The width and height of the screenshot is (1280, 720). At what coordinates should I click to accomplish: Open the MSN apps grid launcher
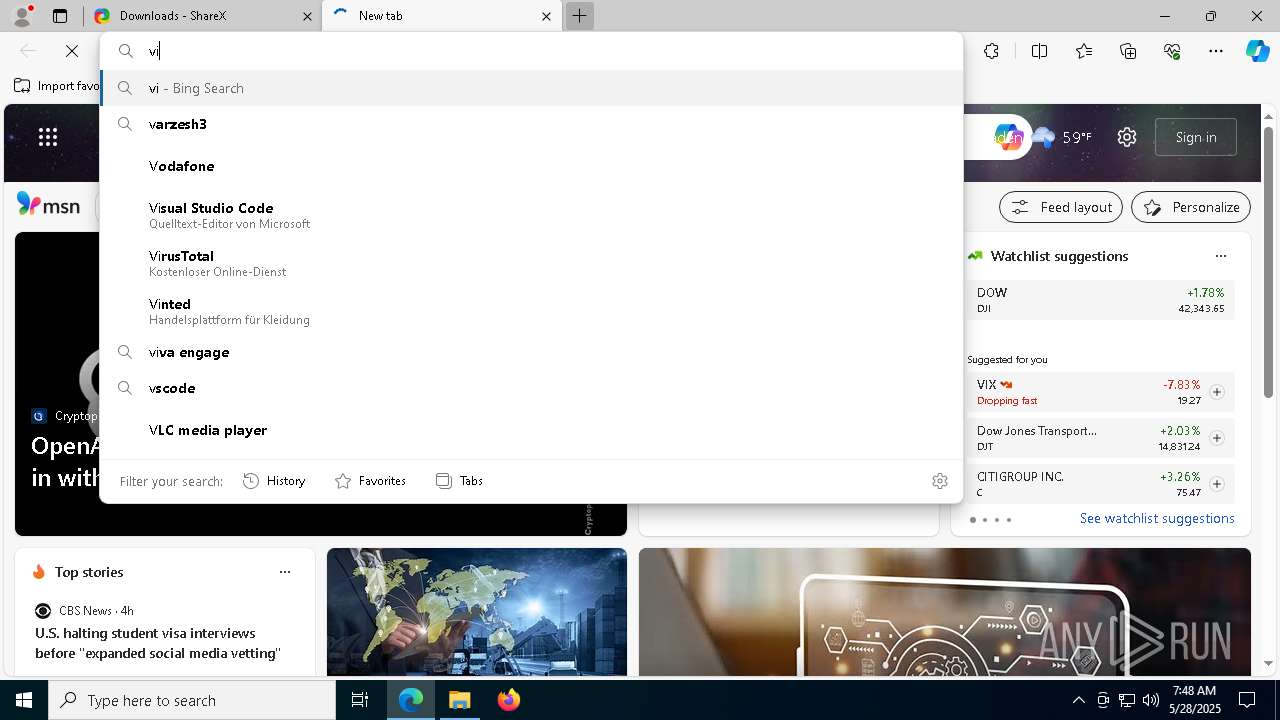coord(48,137)
